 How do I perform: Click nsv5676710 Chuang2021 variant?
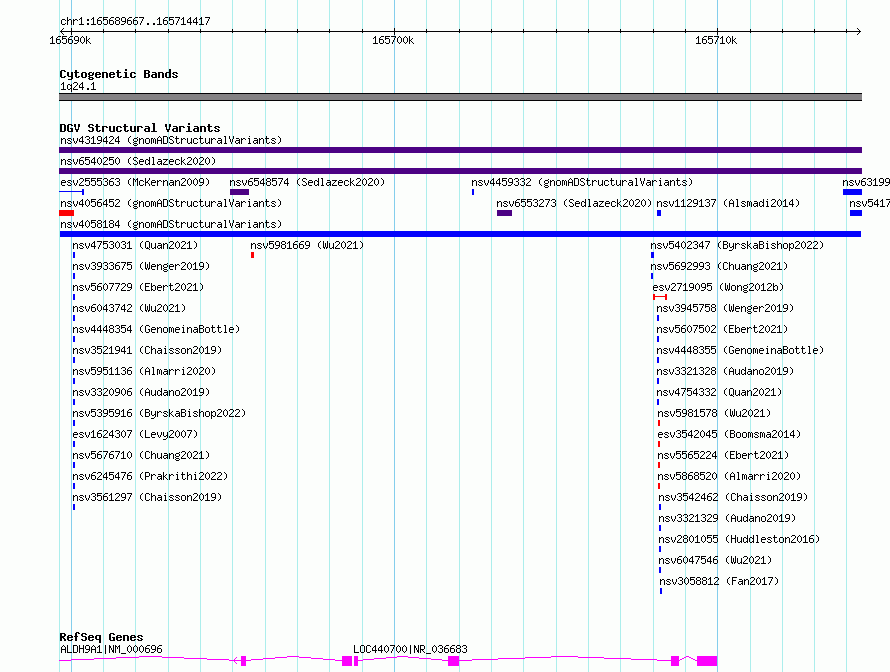click(x=141, y=455)
